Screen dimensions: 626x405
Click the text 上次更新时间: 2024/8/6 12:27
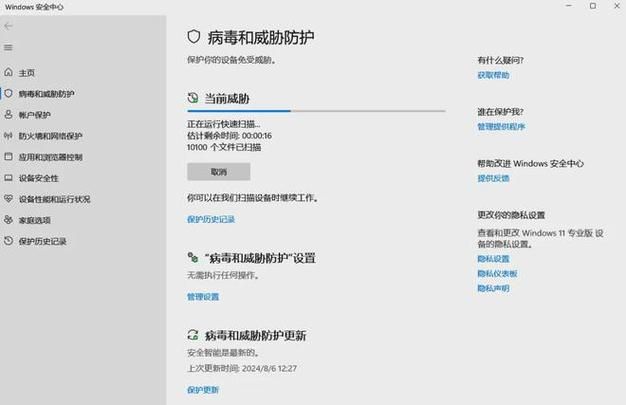tap(242, 368)
